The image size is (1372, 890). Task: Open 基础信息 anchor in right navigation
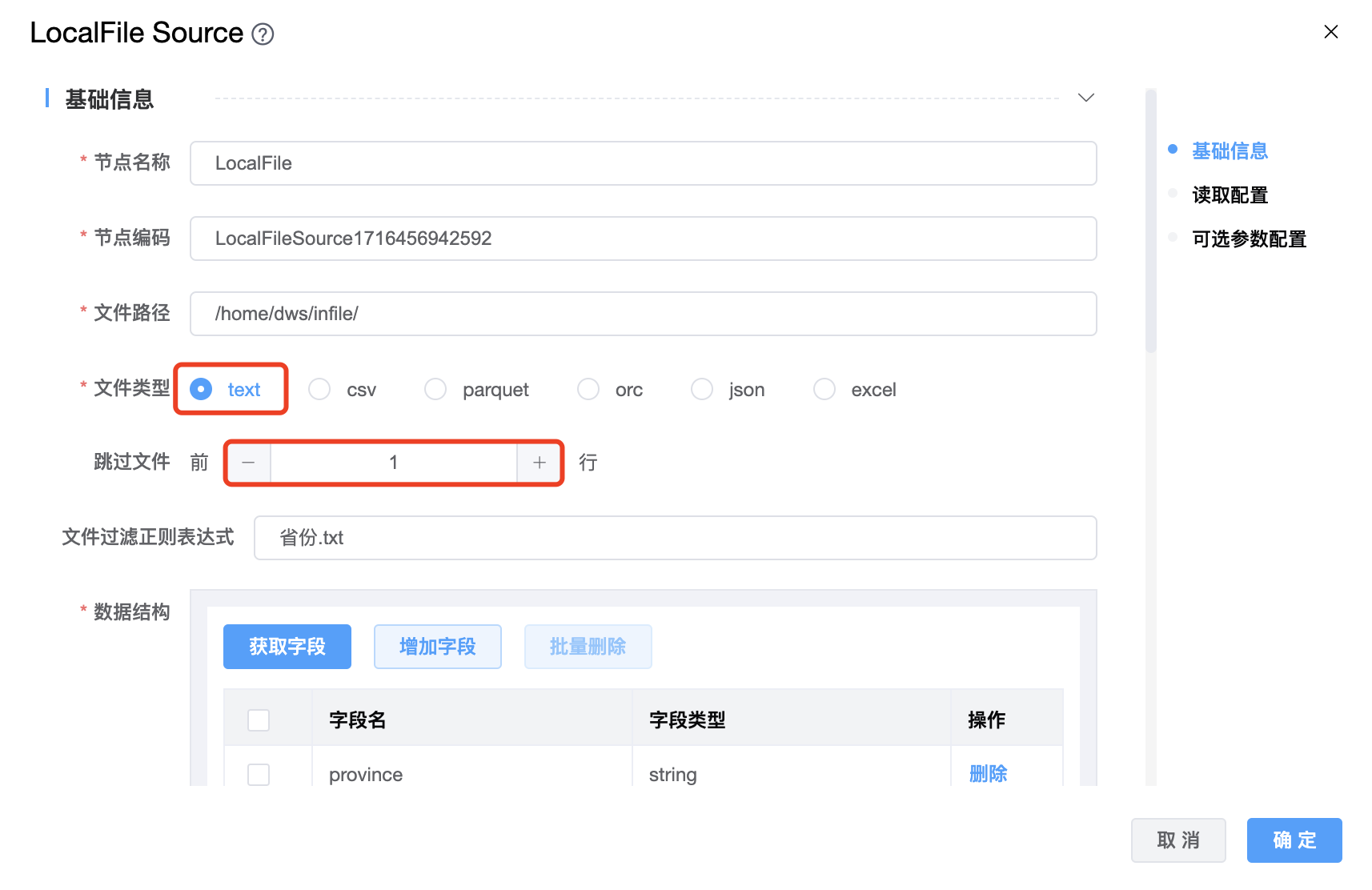click(1230, 151)
